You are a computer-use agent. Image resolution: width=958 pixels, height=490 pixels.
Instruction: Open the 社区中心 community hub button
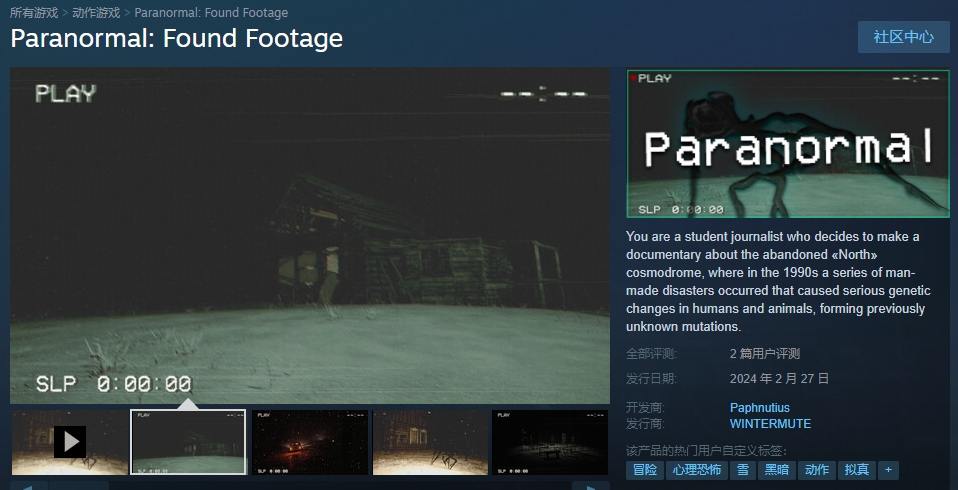[x=904, y=37]
